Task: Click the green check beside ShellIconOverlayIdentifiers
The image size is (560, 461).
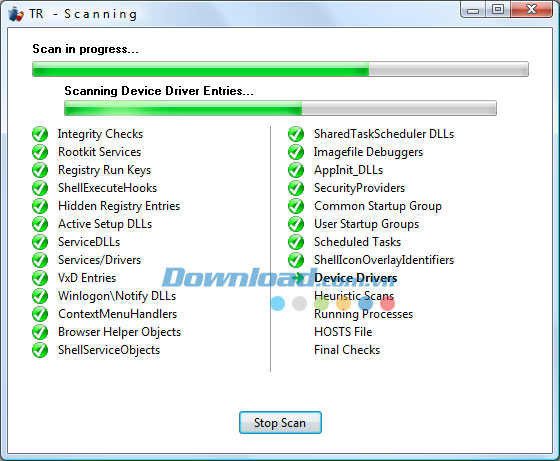Action: pyautogui.click(x=296, y=260)
